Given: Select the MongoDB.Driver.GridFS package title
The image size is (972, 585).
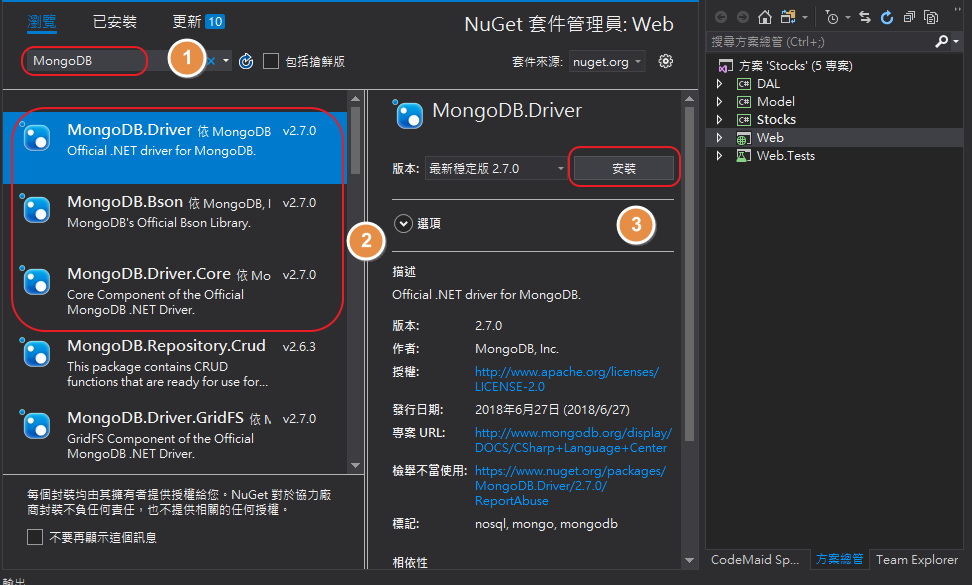Looking at the screenshot, I should 156,418.
